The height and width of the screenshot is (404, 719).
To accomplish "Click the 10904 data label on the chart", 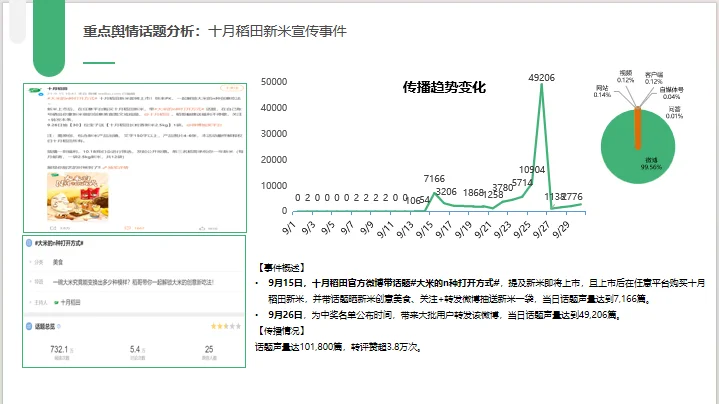I will point(532,170).
